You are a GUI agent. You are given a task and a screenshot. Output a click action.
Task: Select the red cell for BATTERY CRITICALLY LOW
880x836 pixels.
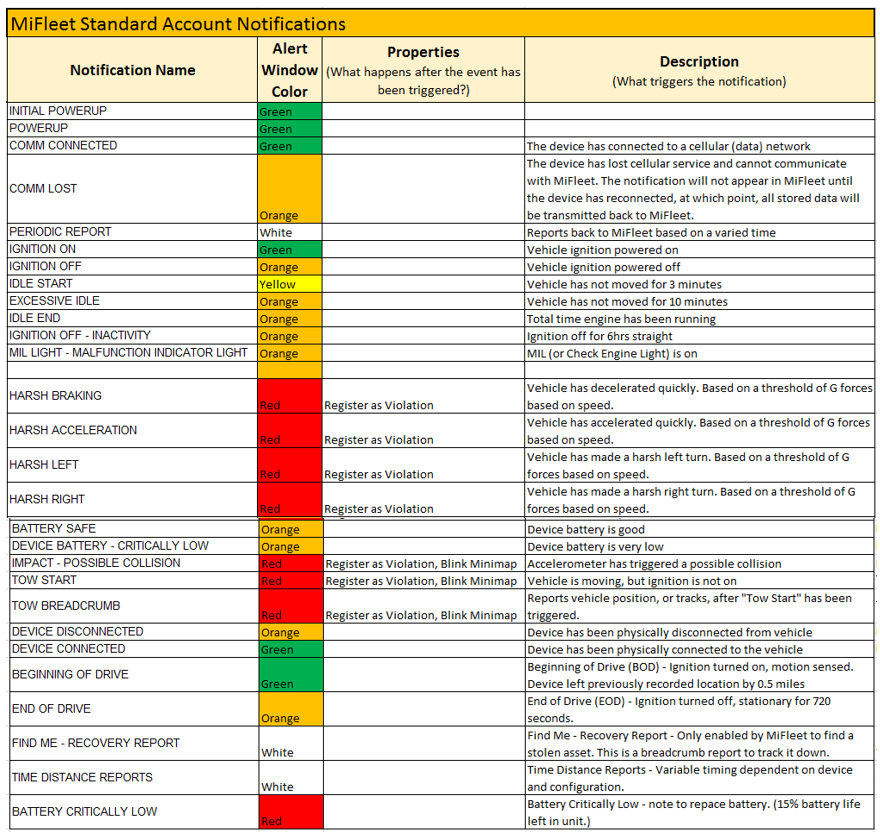pyautogui.click(x=290, y=812)
